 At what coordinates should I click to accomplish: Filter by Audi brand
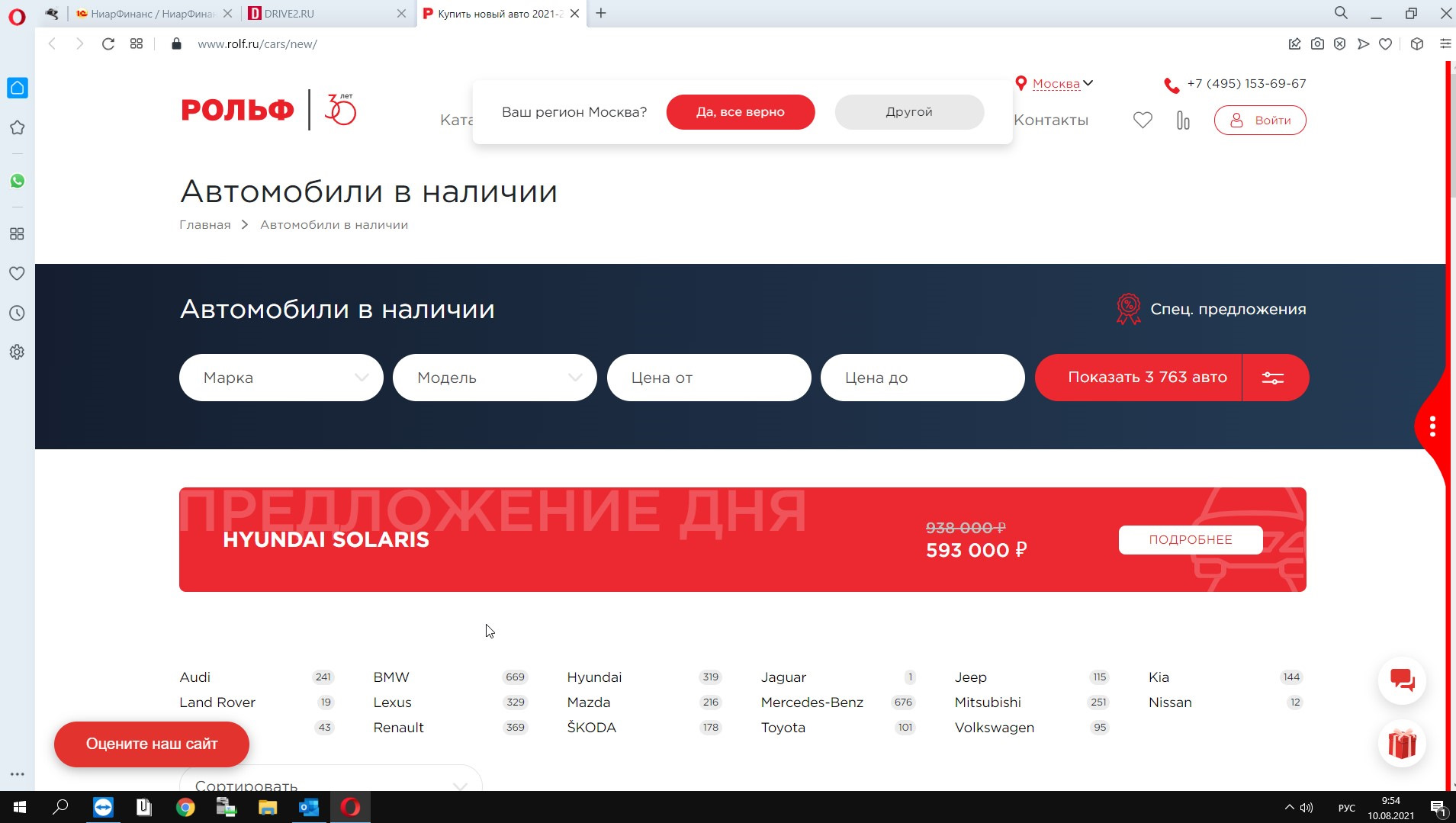pos(195,677)
